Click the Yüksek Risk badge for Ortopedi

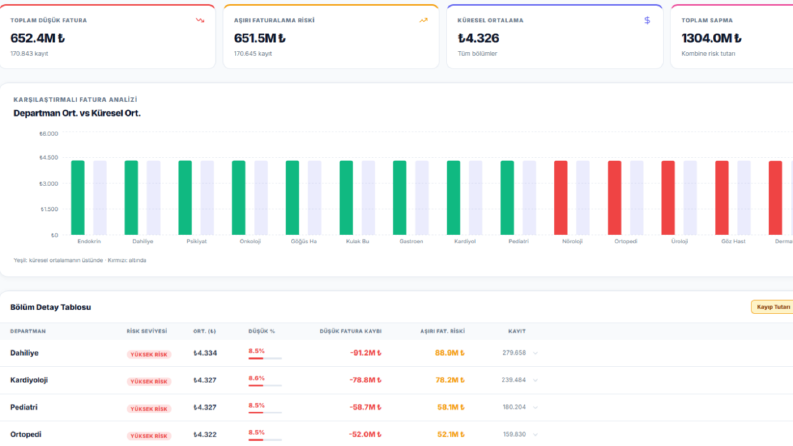pos(149,436)
